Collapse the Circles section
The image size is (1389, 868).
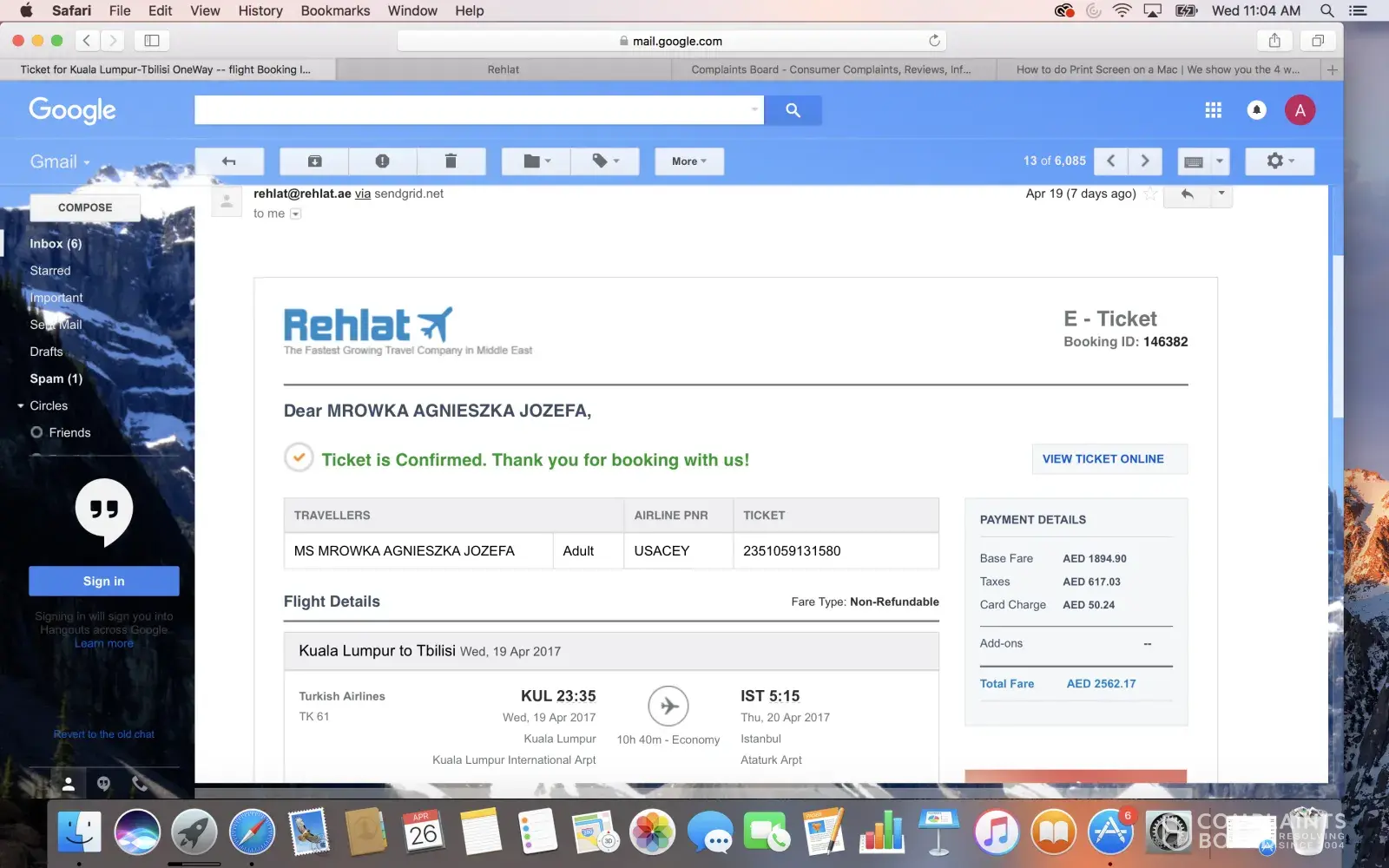tap(21, 405)
